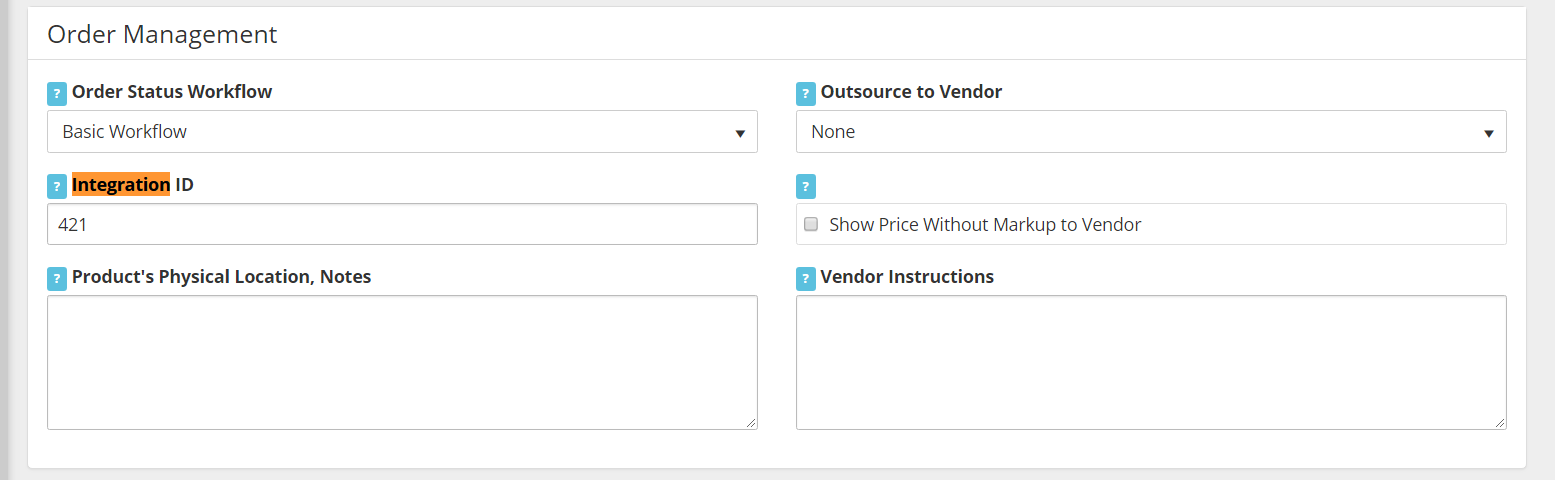The width and height of the screenshot is (1555, 480).
Task: Click the 'Show Price Without Markup to Vendor' label text
Action: click(x=985, y=225)
